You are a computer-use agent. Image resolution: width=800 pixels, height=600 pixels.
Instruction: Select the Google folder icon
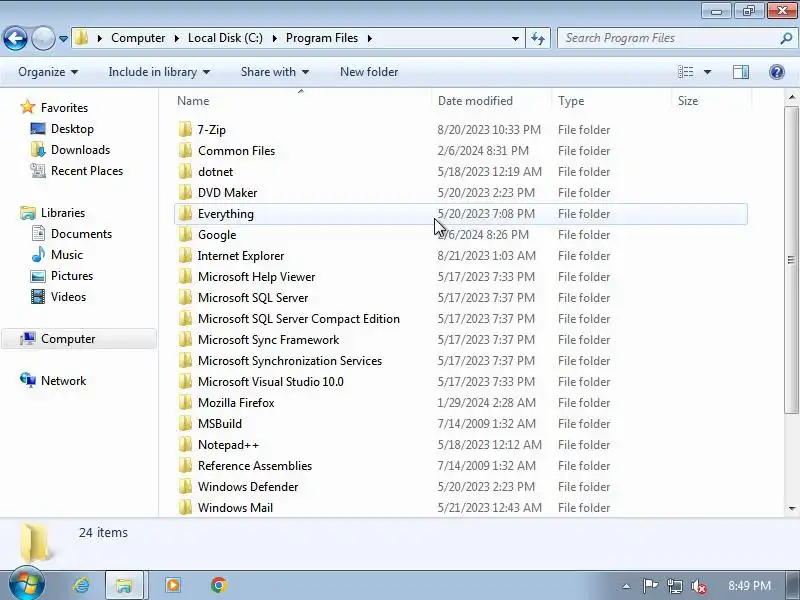point(185,235)
